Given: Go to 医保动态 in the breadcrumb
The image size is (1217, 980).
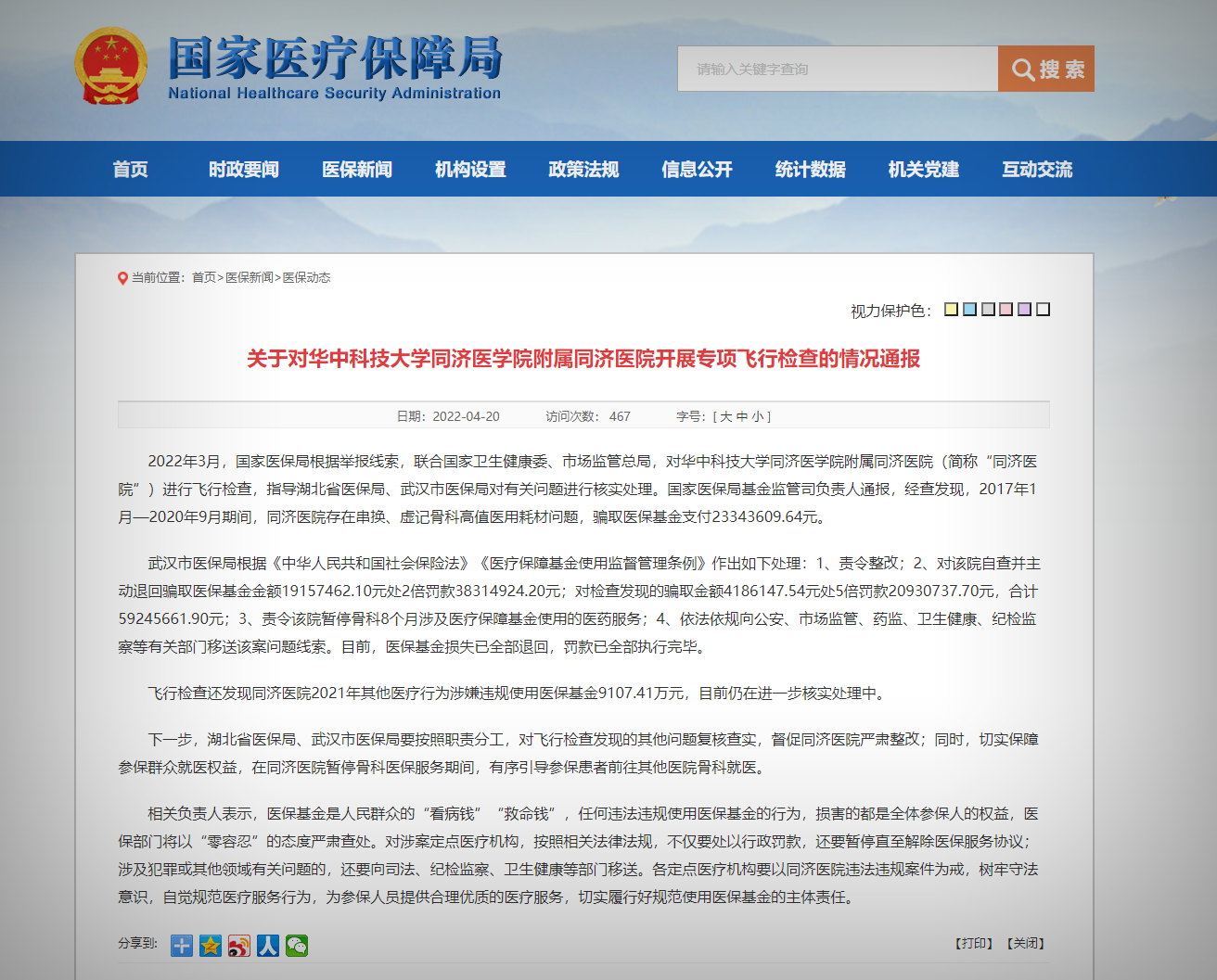Looking at the screenshot, I should pyautogui.click(x=306, y=277).
